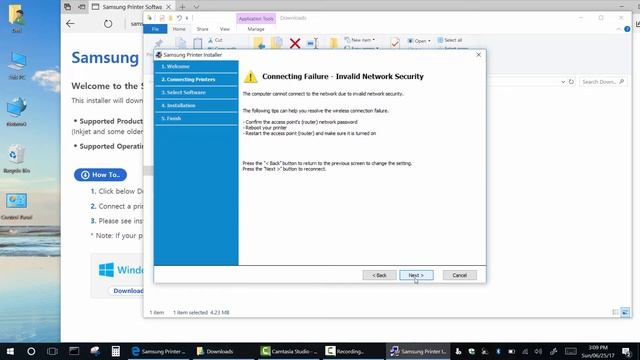
Task: Click Select all in the Explorer ribbon
Action: pyautogui.click(x=450, y=40)
